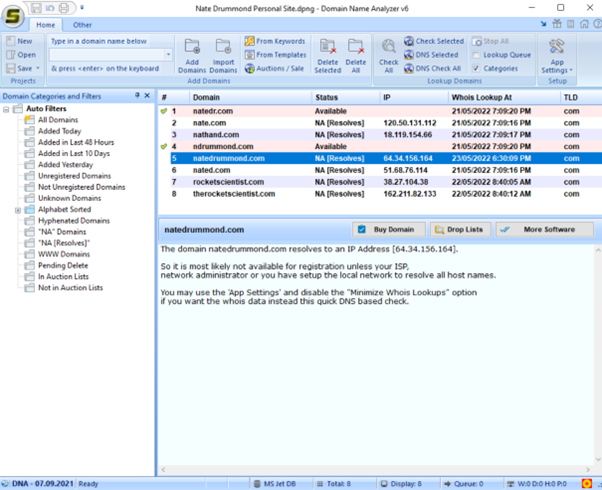Select the Added Today filter
This screenshot has width=602, height=490.
(60, 131)
